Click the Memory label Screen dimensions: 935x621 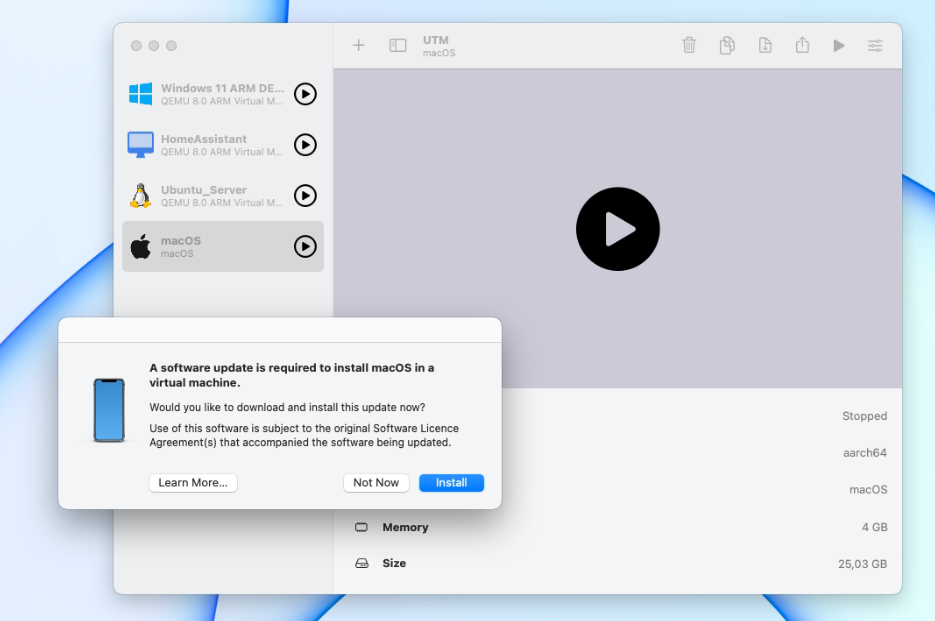(405, 527)
